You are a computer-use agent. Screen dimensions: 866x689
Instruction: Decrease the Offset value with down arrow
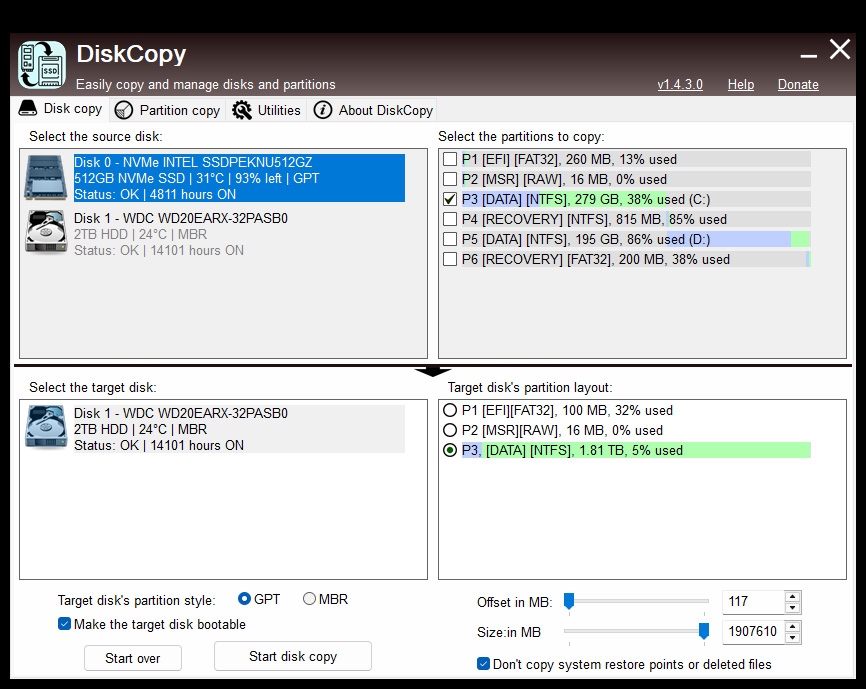[x=793, y=608]
